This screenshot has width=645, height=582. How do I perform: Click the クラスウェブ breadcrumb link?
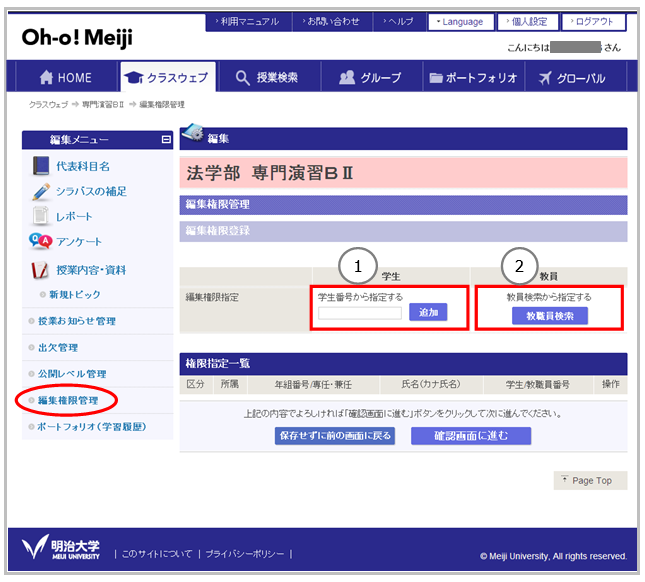[x=48, y=104]
